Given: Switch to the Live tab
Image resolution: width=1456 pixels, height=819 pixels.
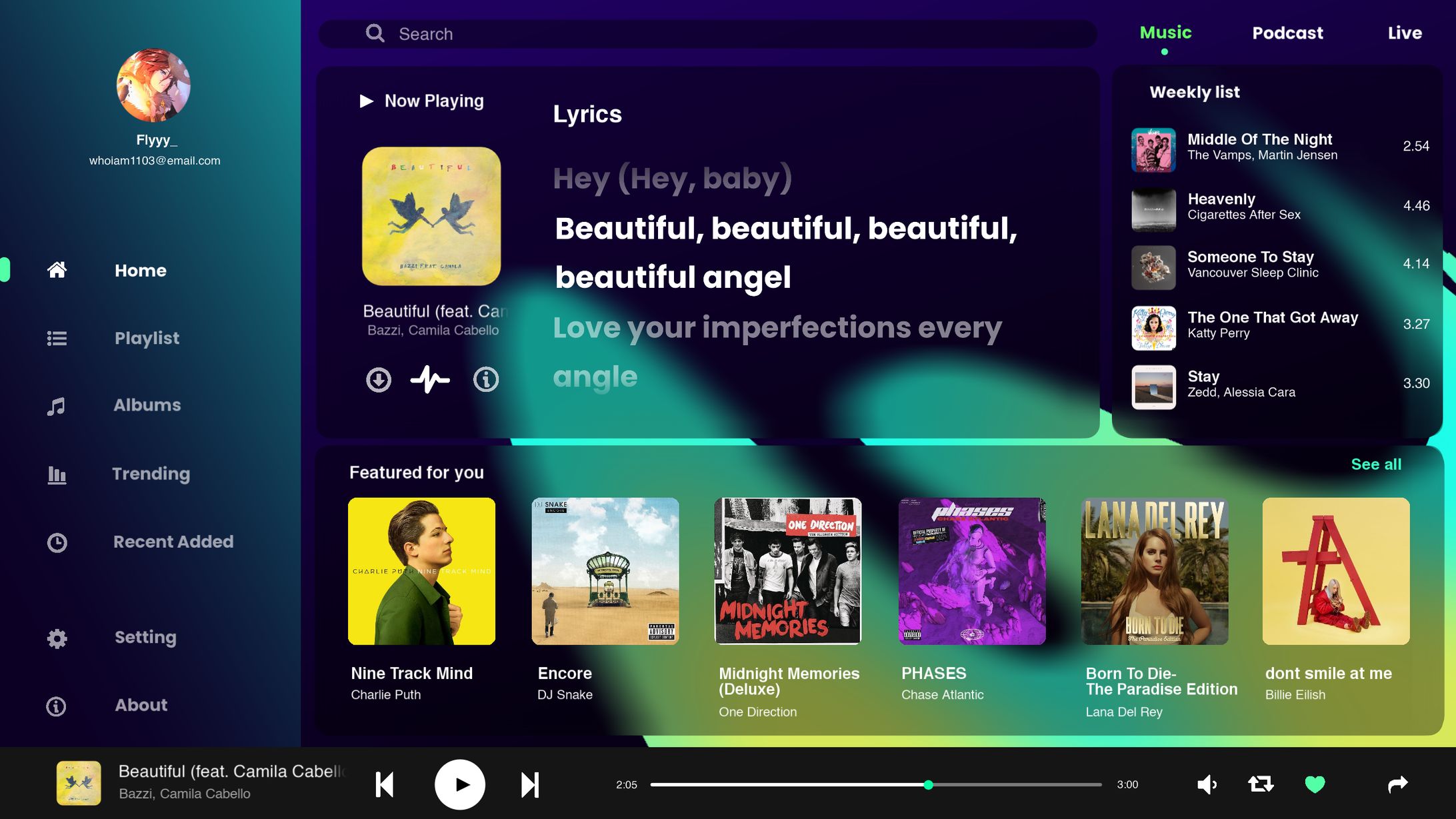Looking at the screenshot, I should [1405, 33].
